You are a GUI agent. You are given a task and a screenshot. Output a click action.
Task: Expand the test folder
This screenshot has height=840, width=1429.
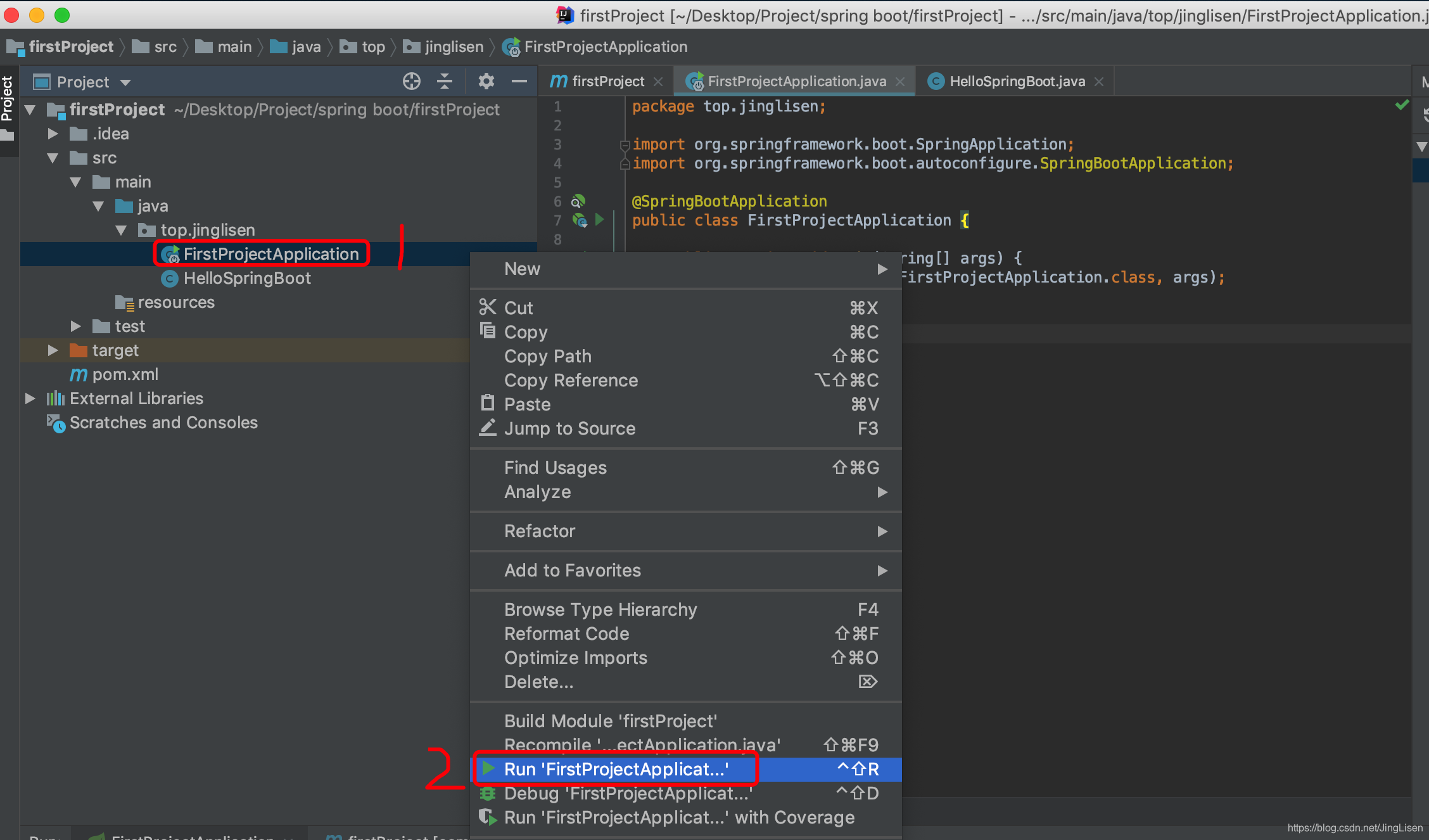(75, 326)
